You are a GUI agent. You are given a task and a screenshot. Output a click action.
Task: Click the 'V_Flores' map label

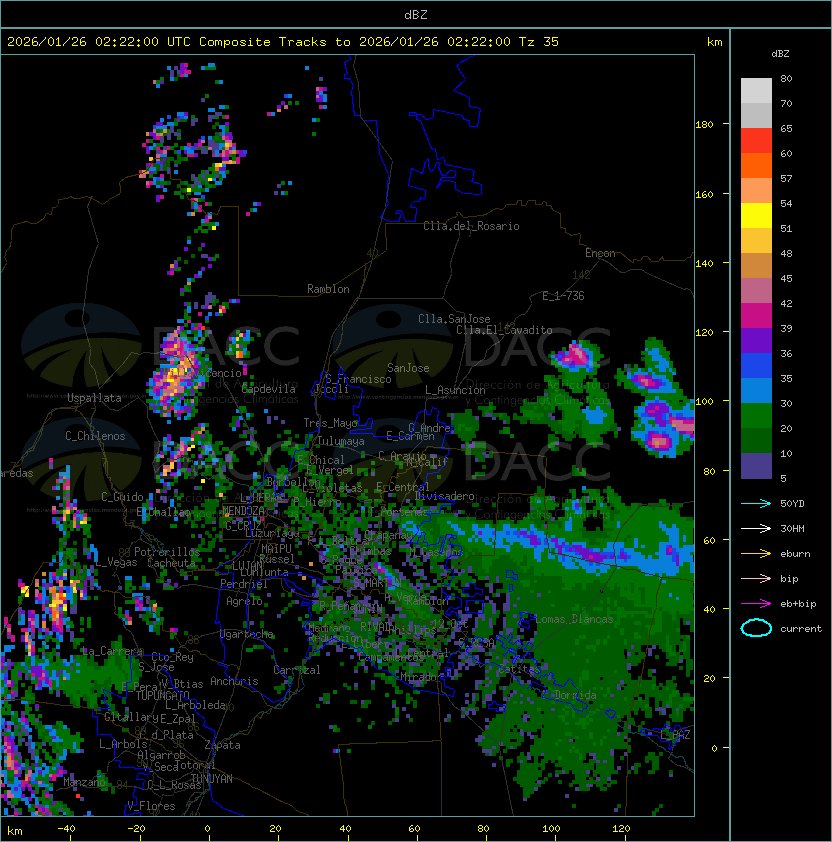pyautogui.click(x=151, y=806)
